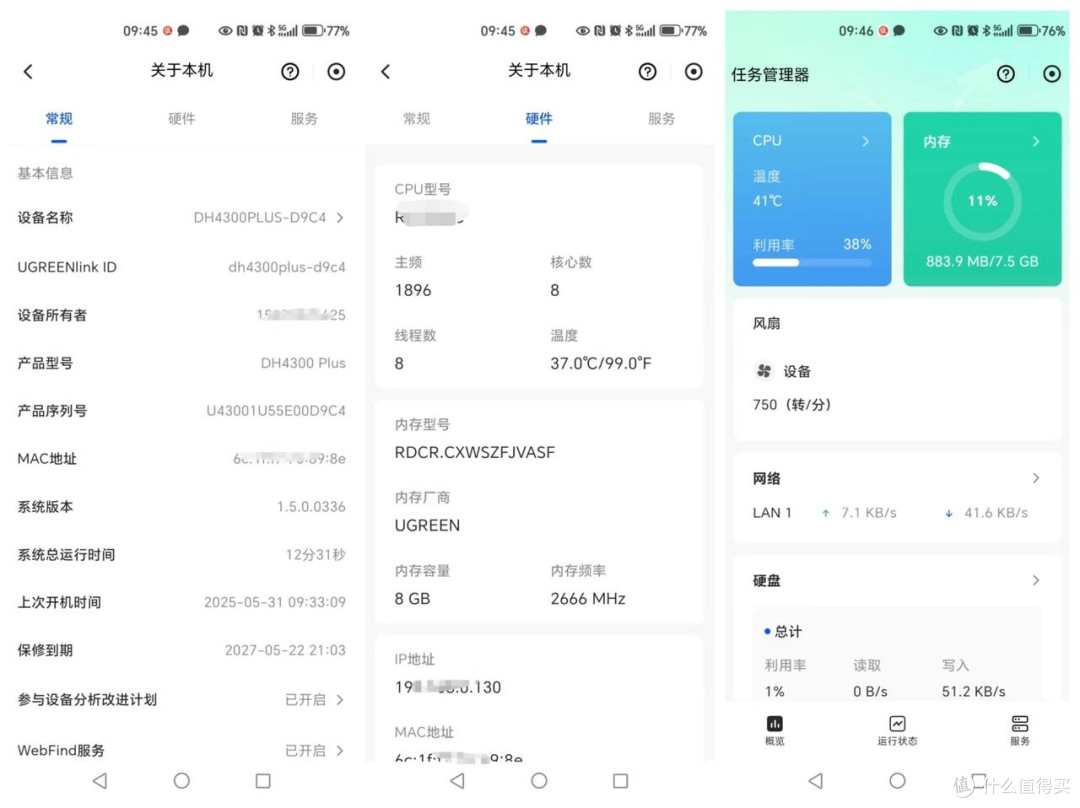Expand 网络 section chevron

pos(1036,478)
